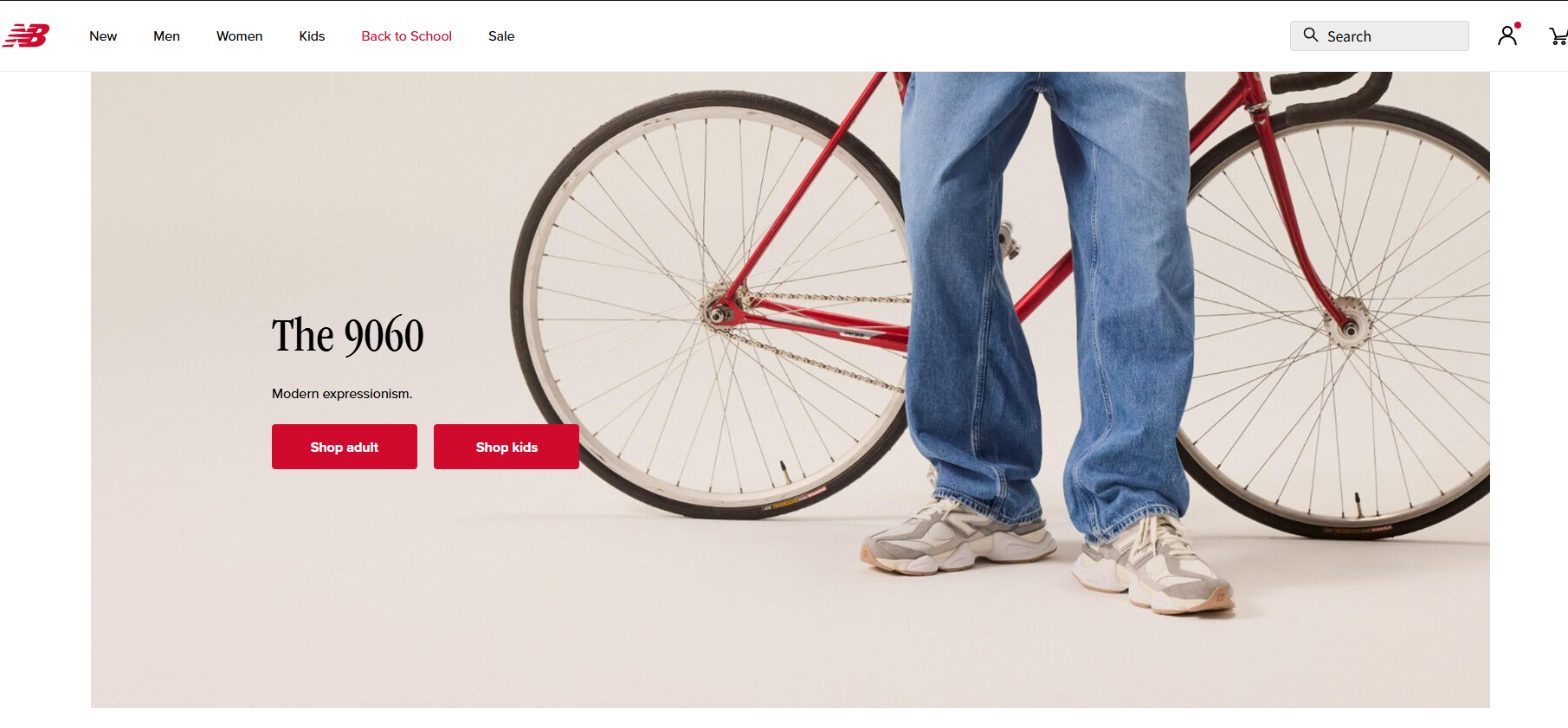Viewport: 1568px width, 728px height.
Task: Click the red notification dot on account icon
Action: pos(1518,25)
